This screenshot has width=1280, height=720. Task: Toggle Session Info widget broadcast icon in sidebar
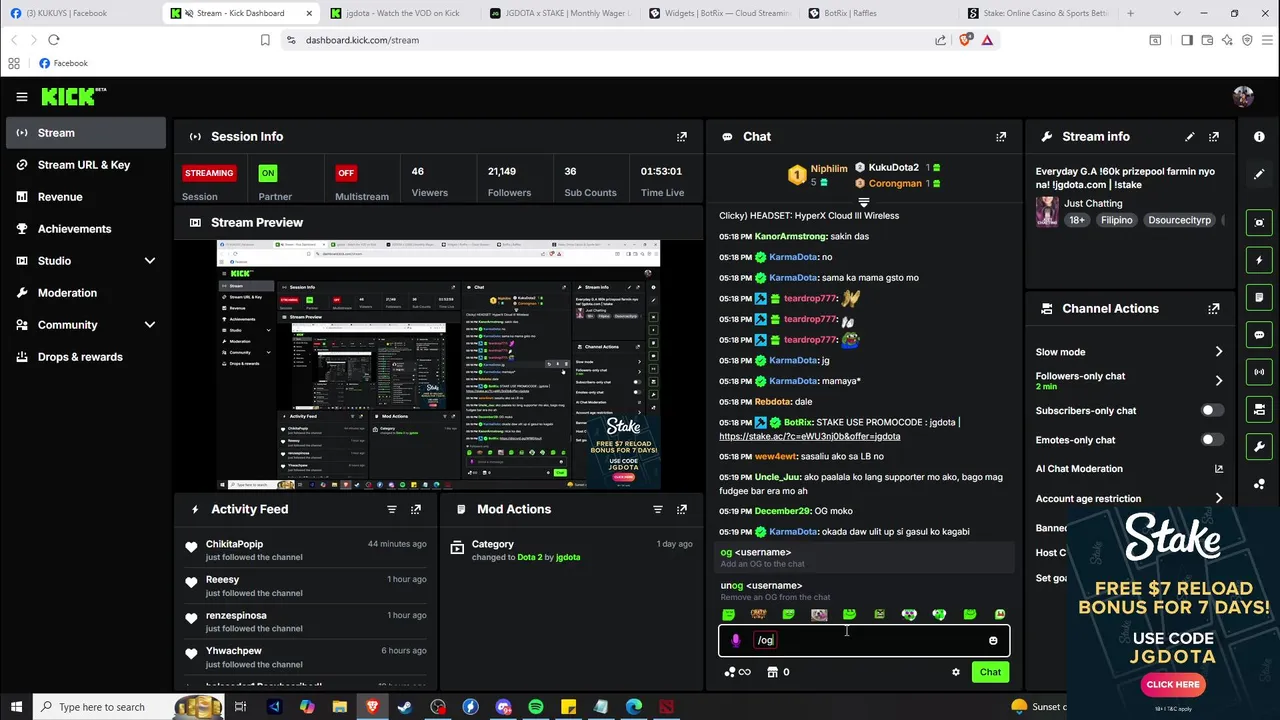[x=1259, y=372]
